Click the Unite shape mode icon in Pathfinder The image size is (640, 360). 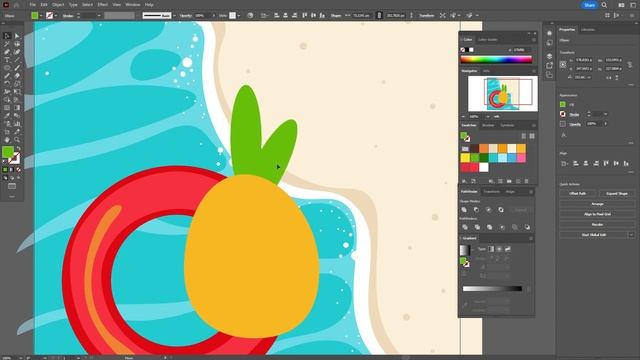pos(464,210)
